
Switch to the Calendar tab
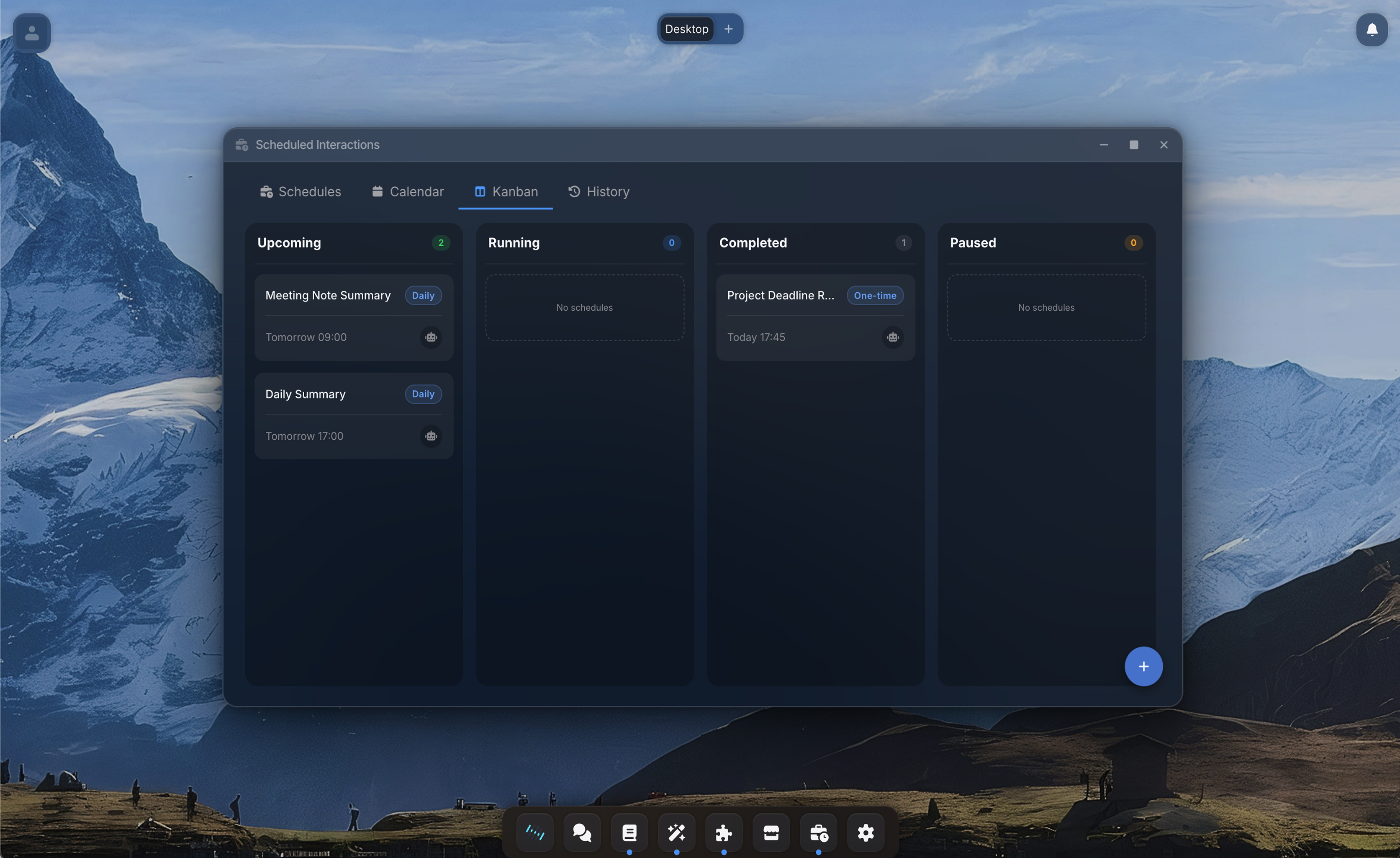(x=408, y=192)
